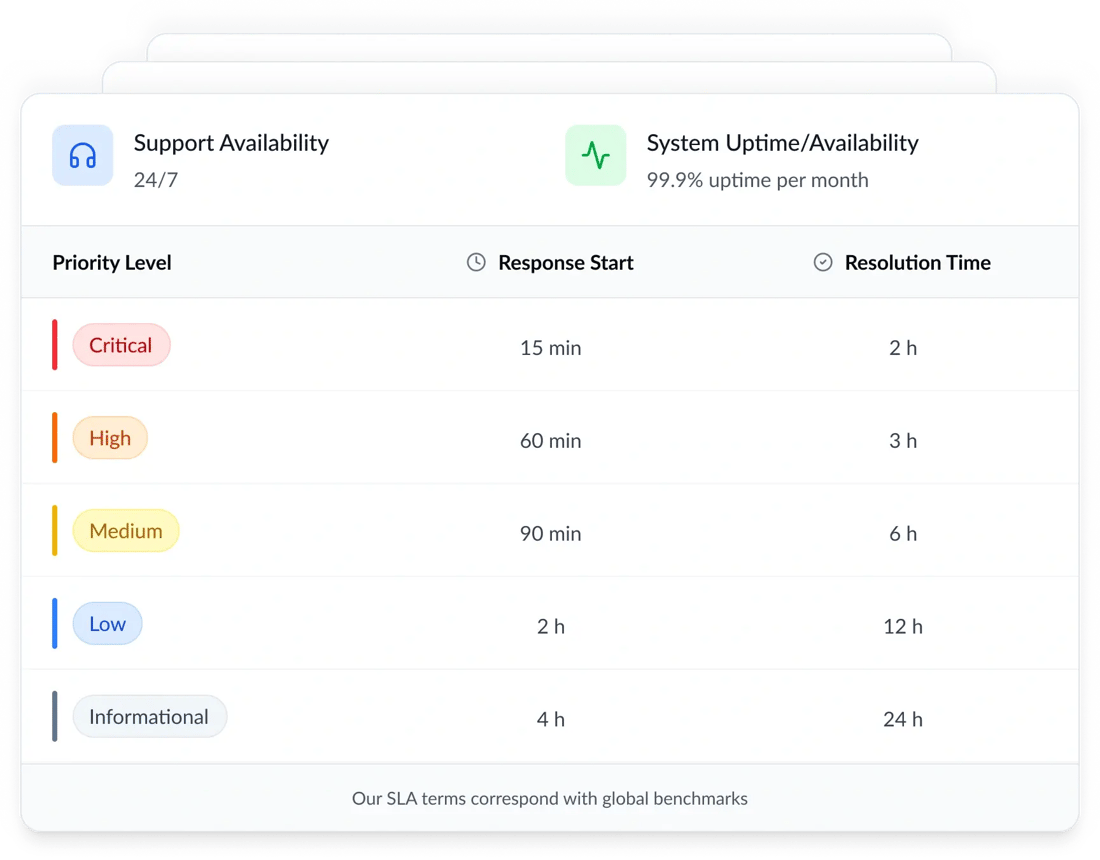This screenshot has height=860, width=1100.
Task: Click the green pulse uptime icon
Action: pyautogui.click(x=596, y=156)
